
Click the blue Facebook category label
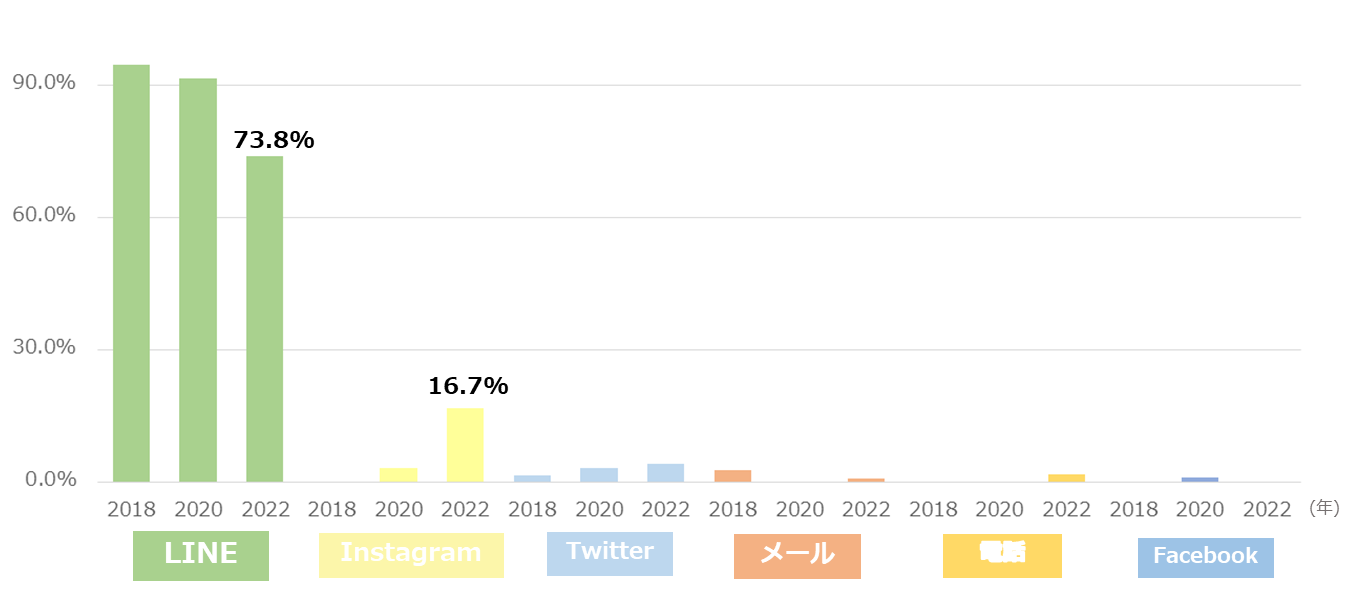(1205, 558)
